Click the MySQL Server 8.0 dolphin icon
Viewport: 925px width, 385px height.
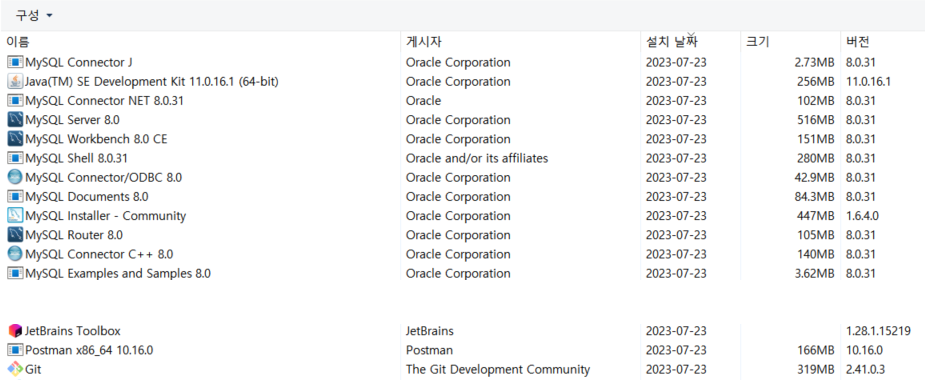[x=15, y=120]
